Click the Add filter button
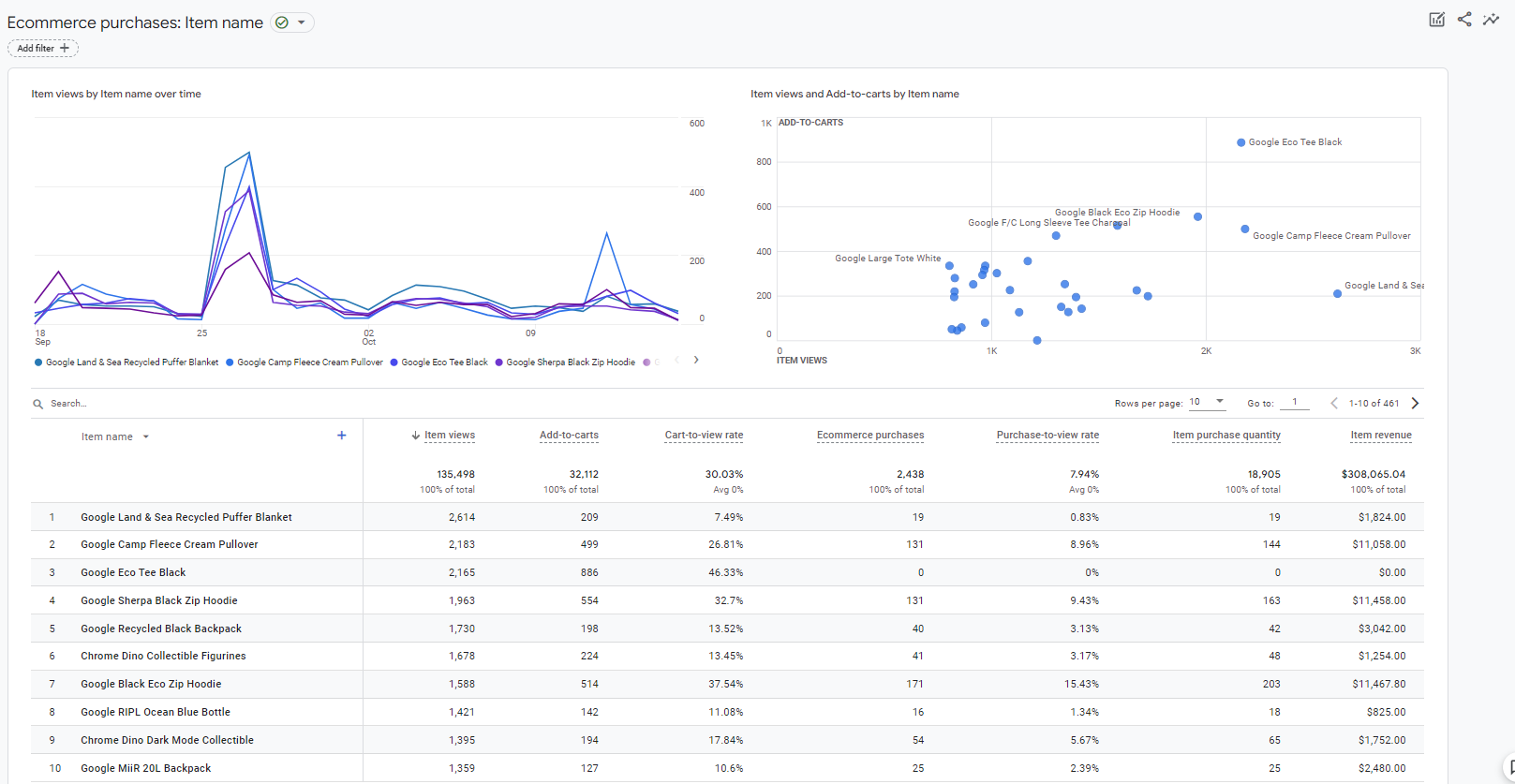Image resolution: width=1515 pixels, height=784 pixels. (43, 48)
